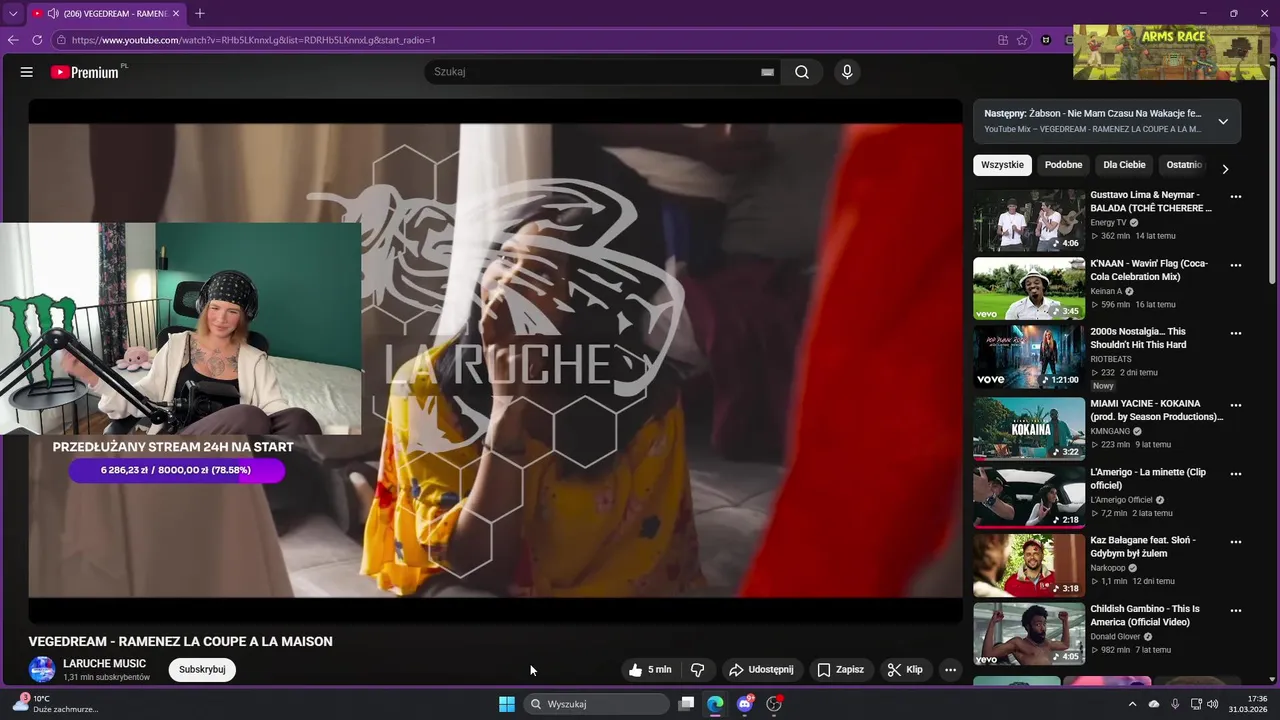Screen dimensions: 1280x720
Task: Click the Donald Glover channel name
Action: coord(1115,637)
